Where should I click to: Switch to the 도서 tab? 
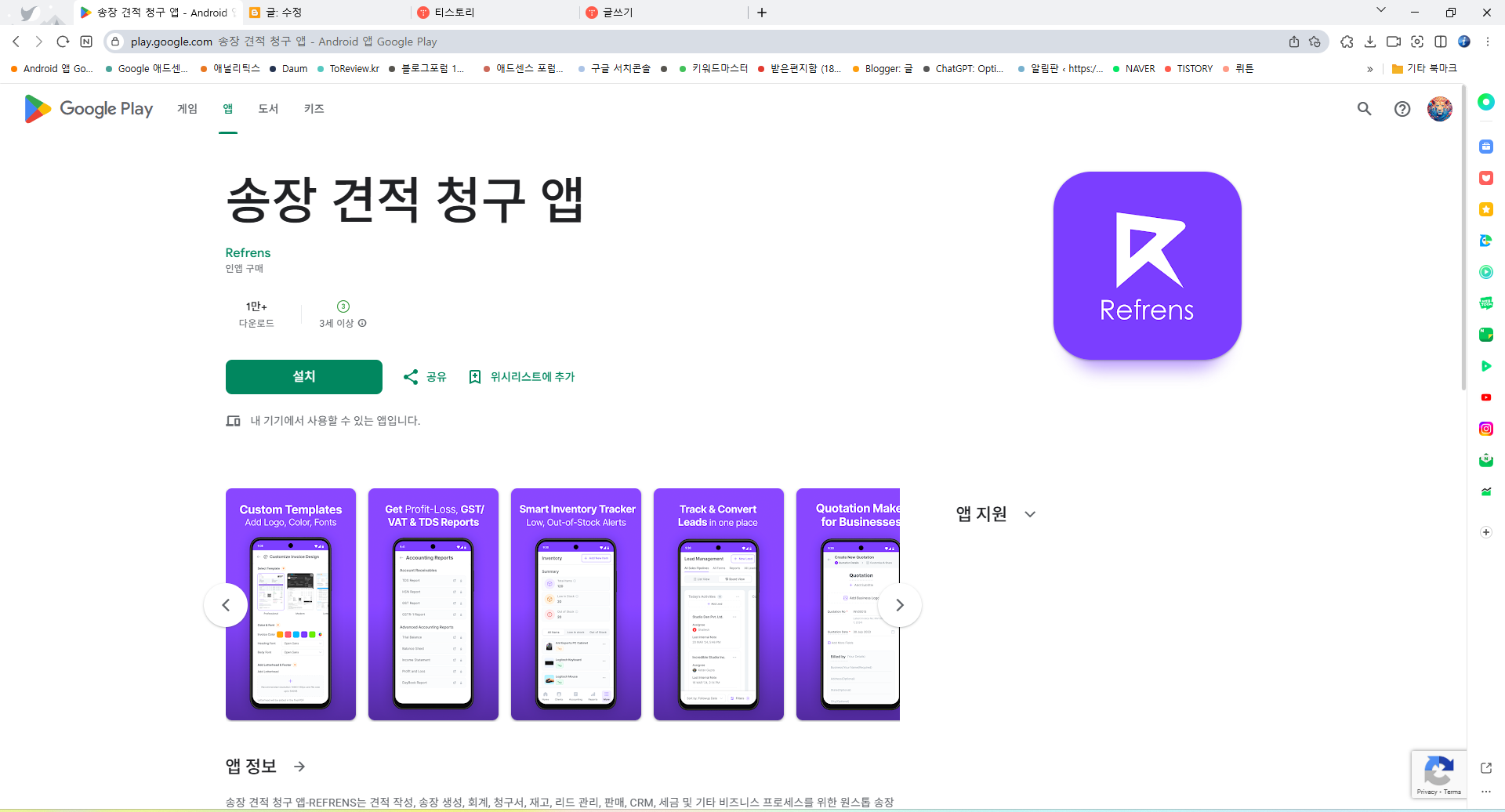coord(267,109)
